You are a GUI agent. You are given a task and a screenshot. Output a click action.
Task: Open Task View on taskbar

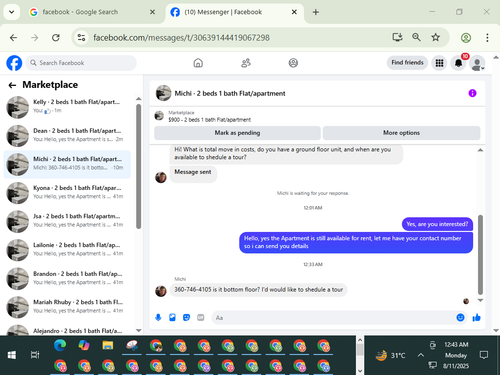click(x=35, y=355)
